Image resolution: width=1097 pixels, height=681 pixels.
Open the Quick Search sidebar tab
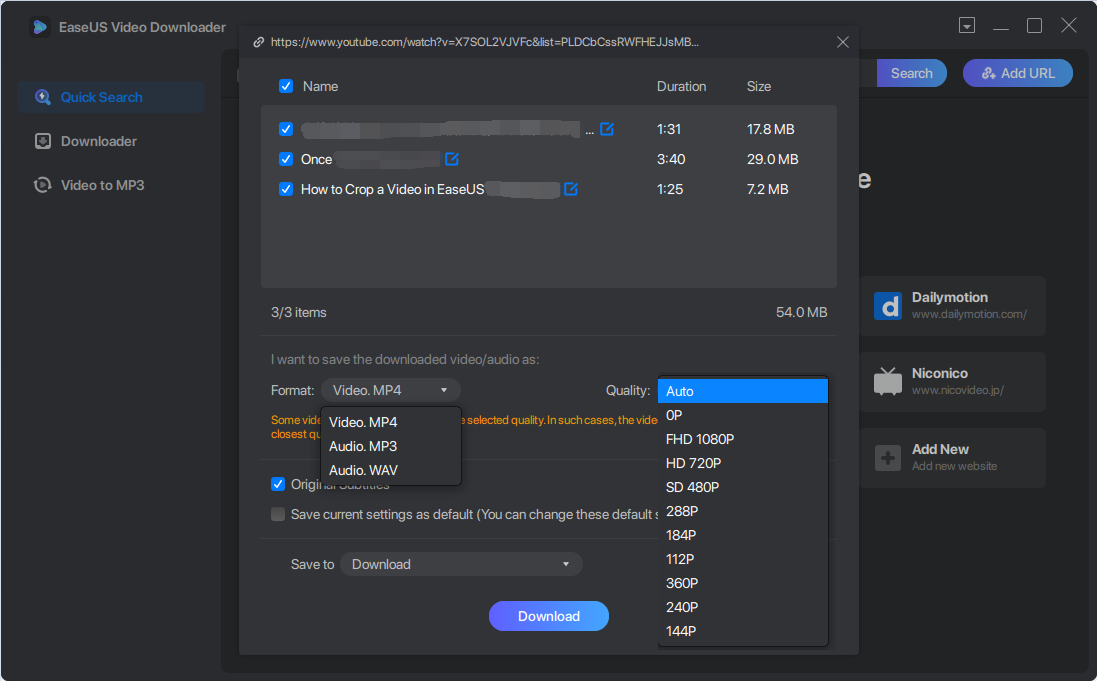(x=111, y=97)
